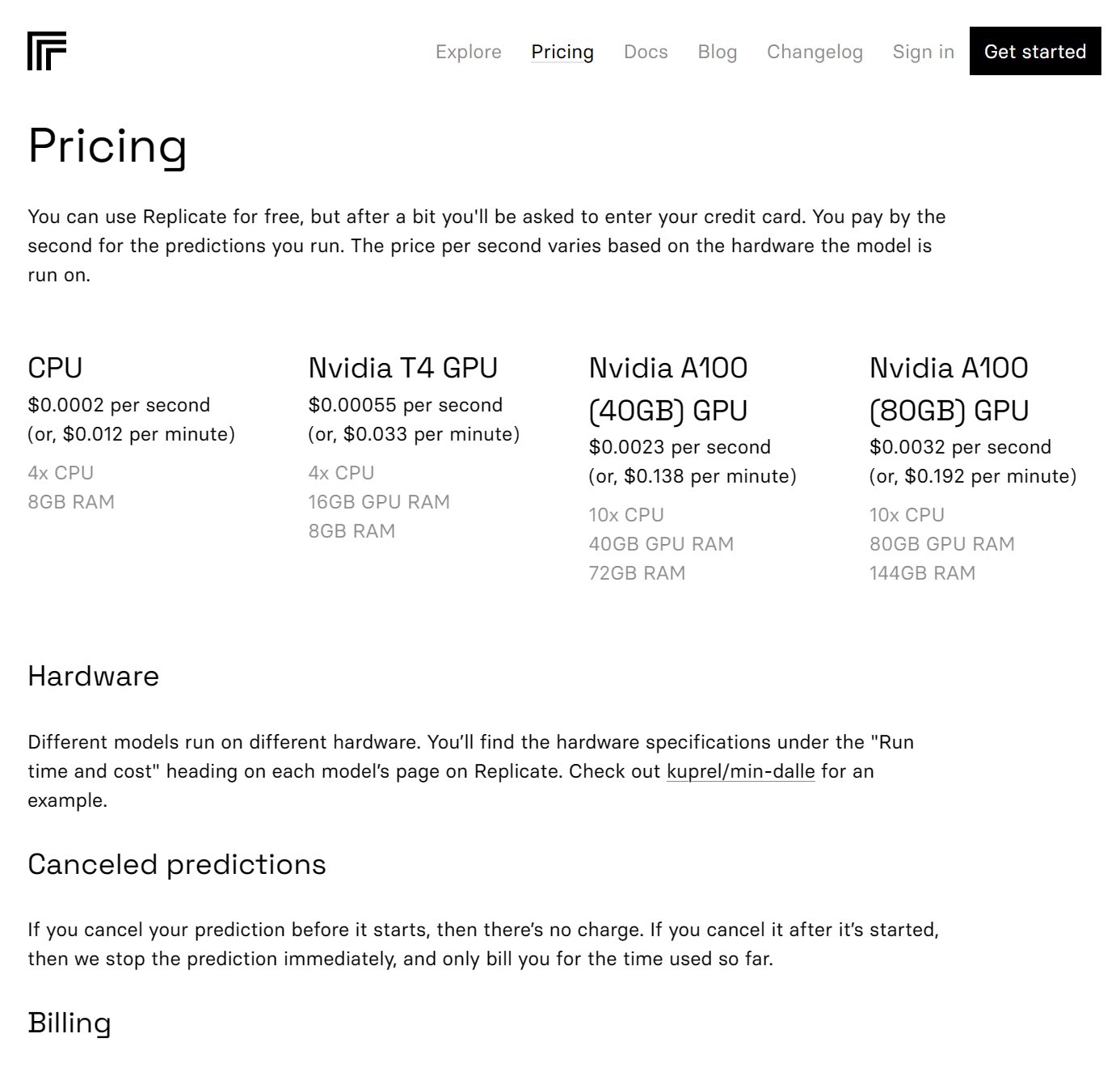Click the Sign in link
This screenshot has width=1120, height=1076.
click(x=923, y=52)
